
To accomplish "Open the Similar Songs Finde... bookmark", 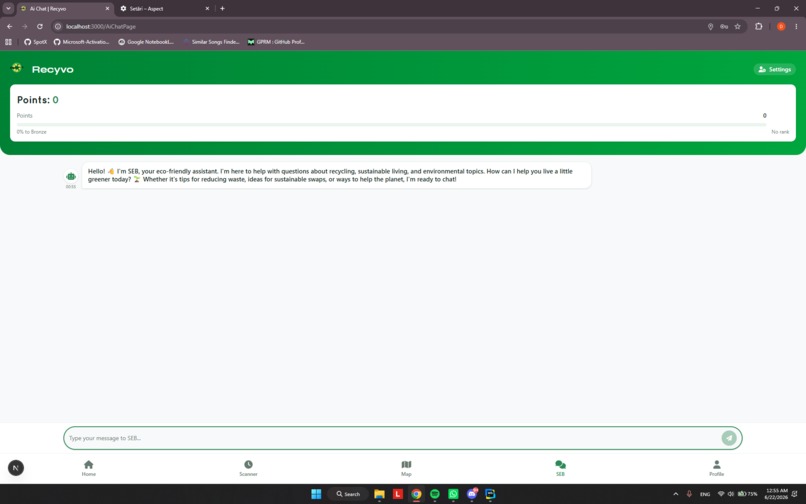I will coord(211,42).
